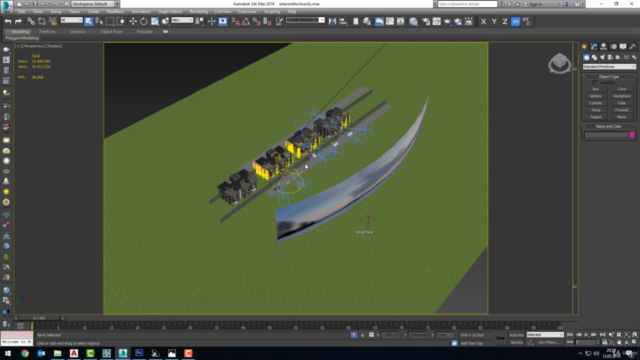The image size is (640, 360).
Task: Open the Rendering menu
Action: [198, 12]
